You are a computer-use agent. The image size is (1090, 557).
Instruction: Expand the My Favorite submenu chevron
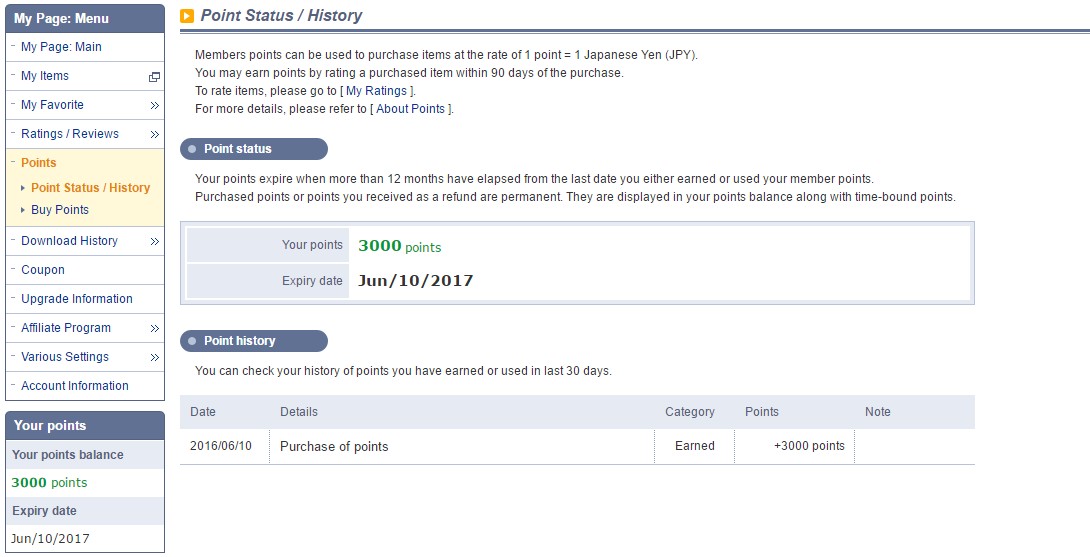pyautogui.click(x=154, y=105)
